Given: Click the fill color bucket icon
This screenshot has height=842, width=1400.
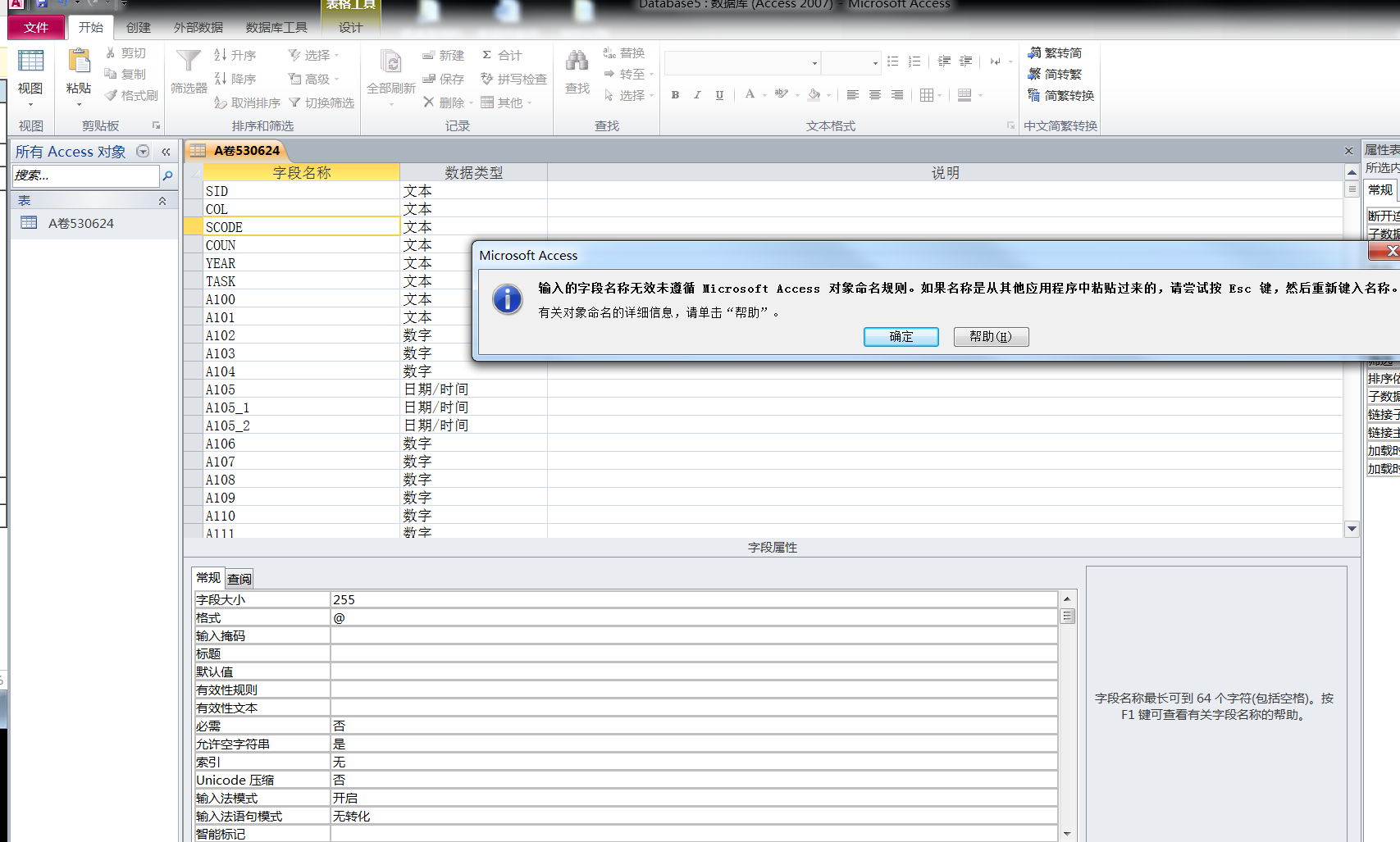Looking at the screenshot, I should (x=814, y=94).
